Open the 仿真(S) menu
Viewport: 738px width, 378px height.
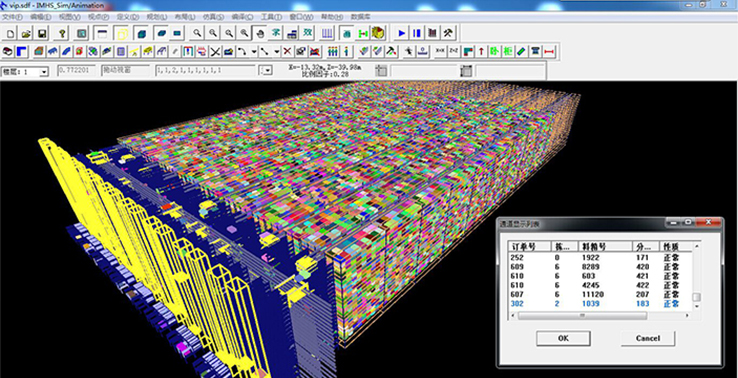tap(213, 17)
